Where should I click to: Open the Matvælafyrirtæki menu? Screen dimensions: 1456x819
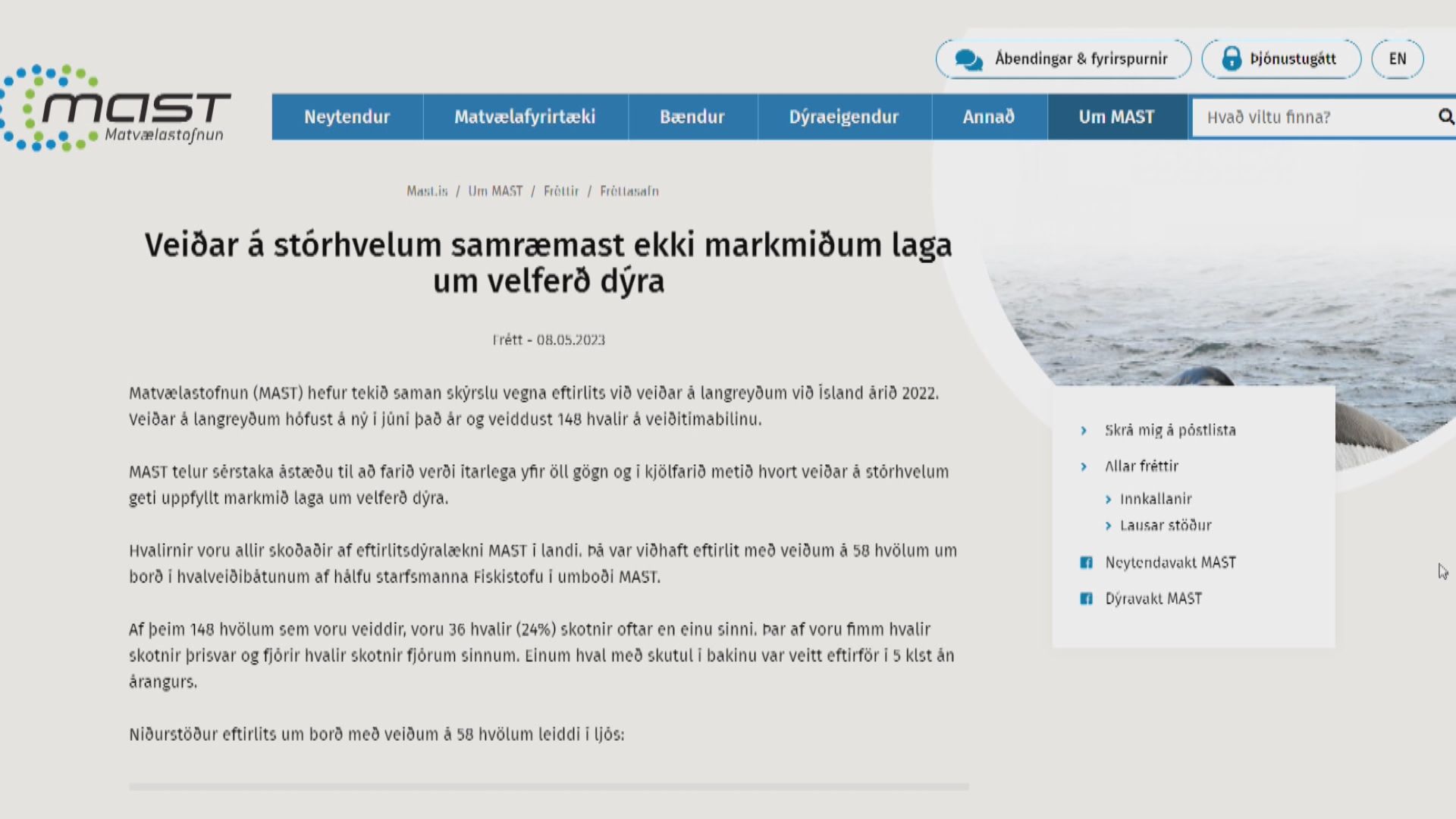[525, 117]
